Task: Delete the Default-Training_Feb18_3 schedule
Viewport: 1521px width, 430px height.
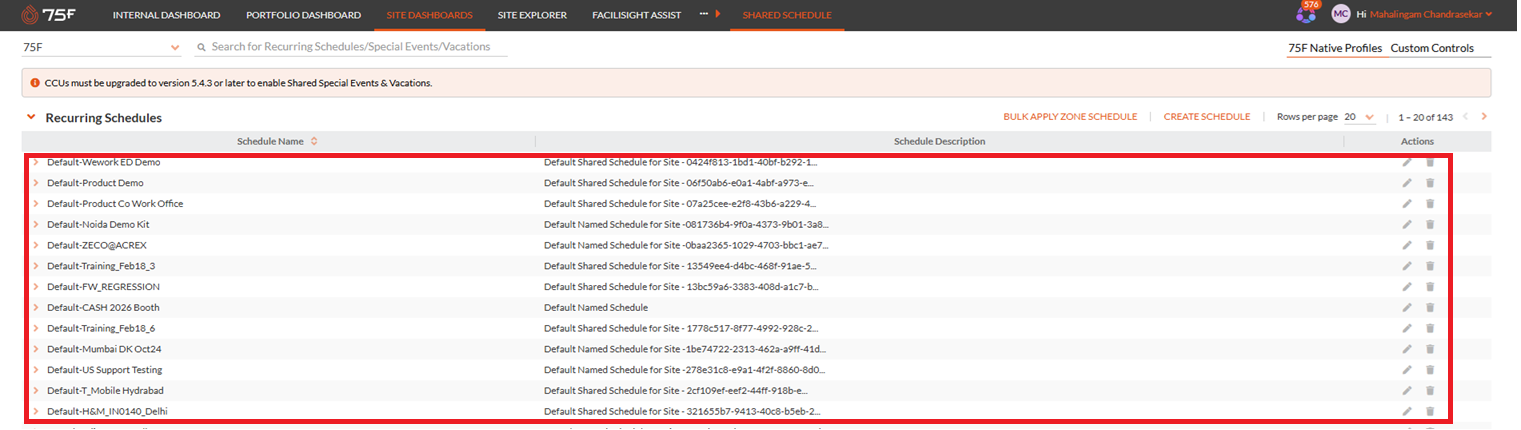Action: (x=1430, y=266)
